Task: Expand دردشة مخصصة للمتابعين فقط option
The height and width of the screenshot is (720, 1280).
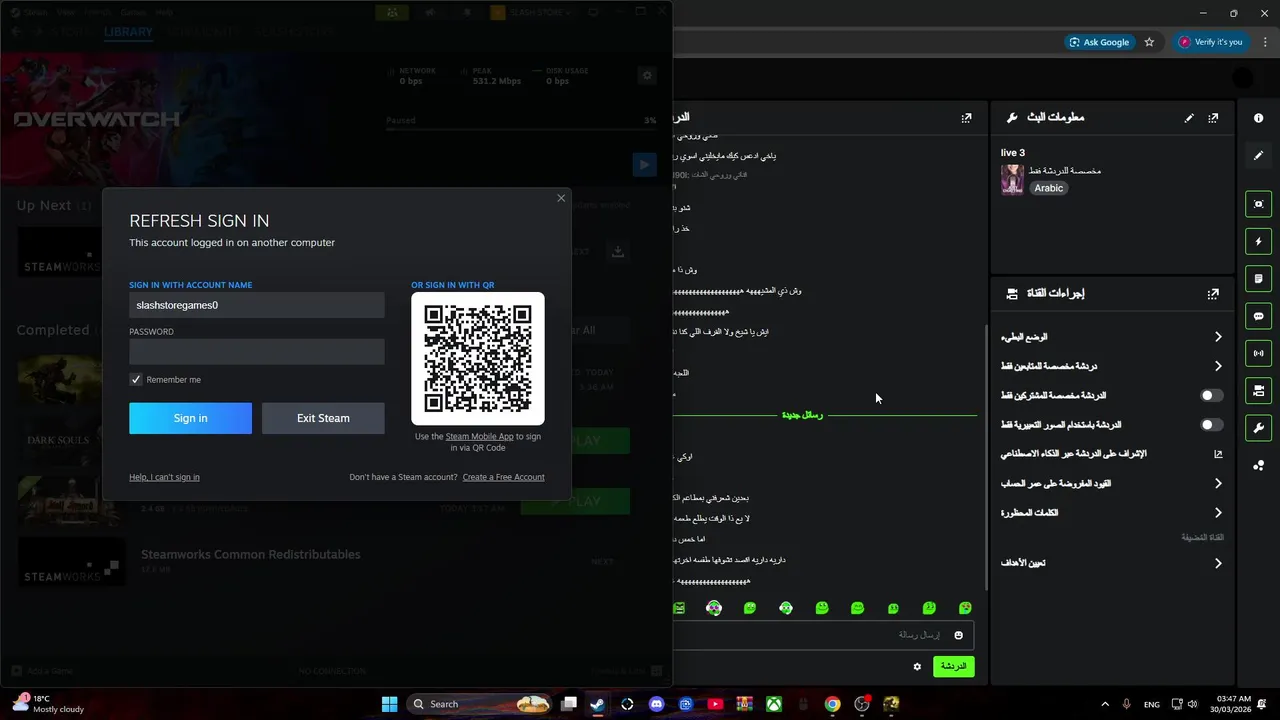Action: click(1112, 366)
